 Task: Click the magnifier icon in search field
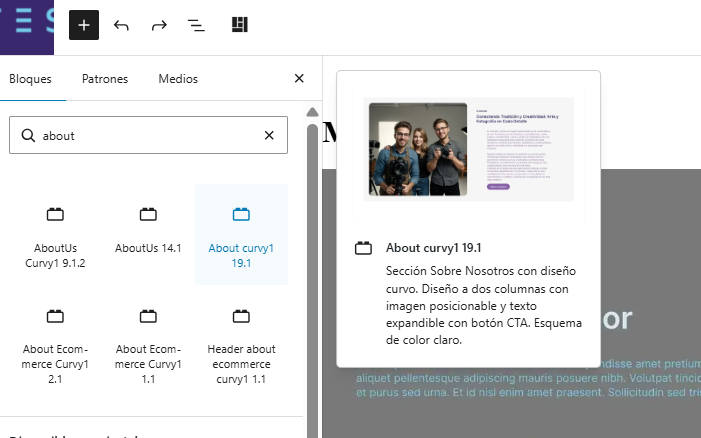(x=27, y=135)
